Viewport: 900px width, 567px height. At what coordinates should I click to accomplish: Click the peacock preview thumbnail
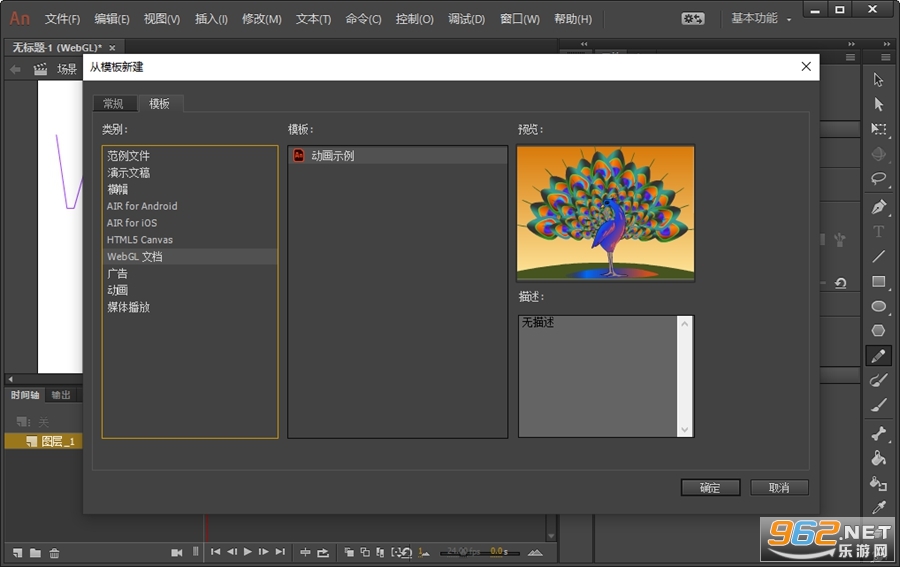[x=606, y=213]
